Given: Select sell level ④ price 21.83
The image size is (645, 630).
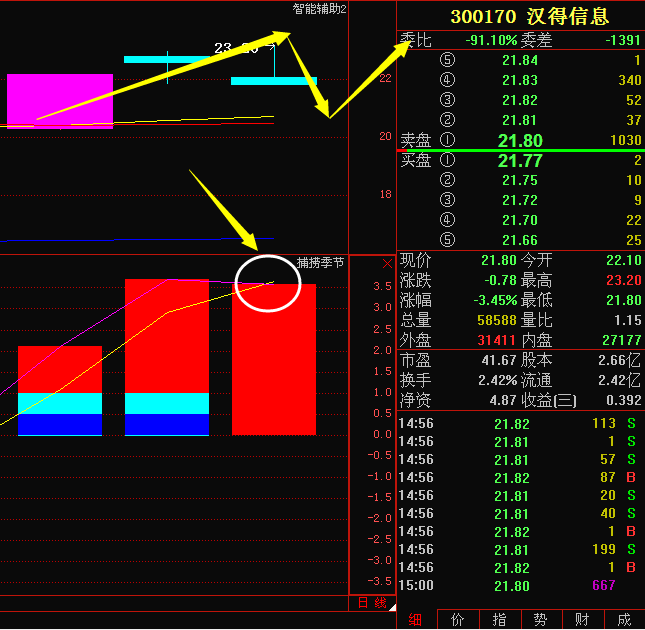Looking at the screenshot, I should coord(520,80).
